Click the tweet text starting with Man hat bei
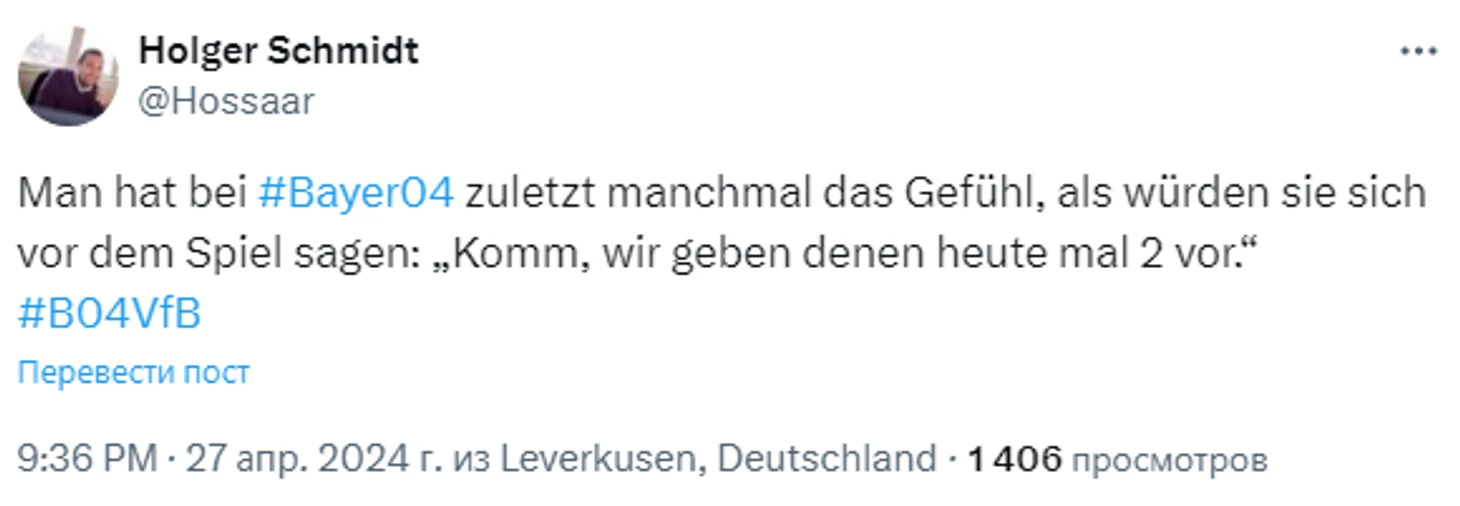The height and width of the screenshot is (506, 1460). 721,253
